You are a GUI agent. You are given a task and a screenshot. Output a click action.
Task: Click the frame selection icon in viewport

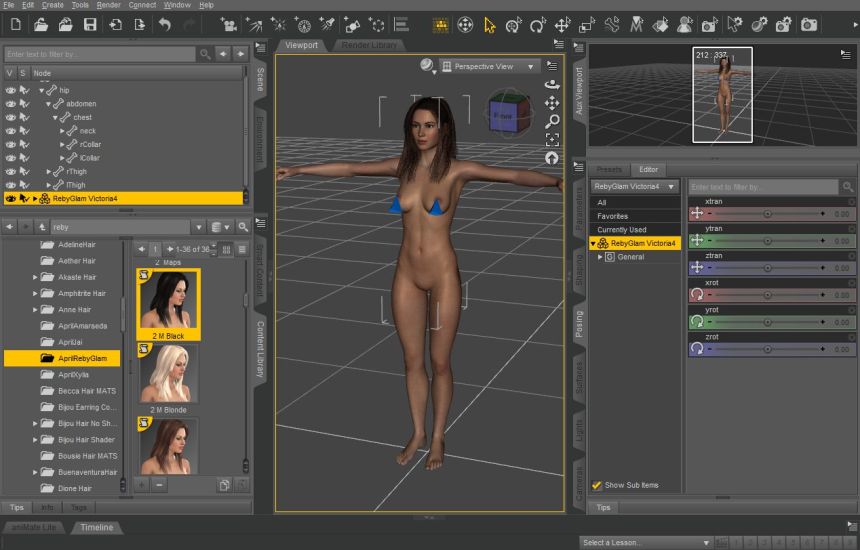[552, 140]
